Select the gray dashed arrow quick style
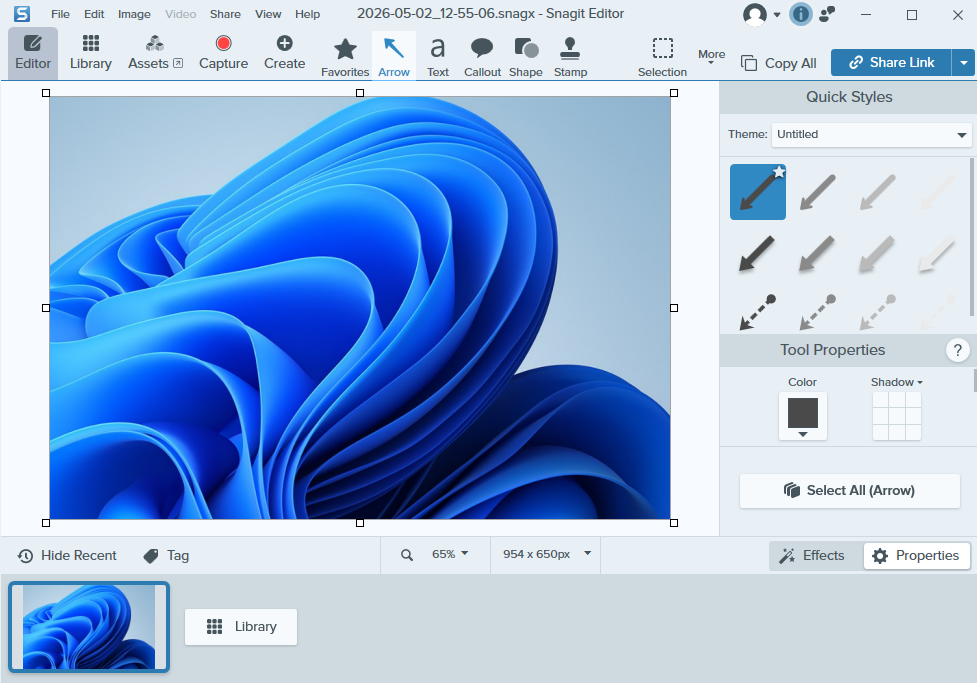This screenshot has width=977, height=683. point(817,312)
